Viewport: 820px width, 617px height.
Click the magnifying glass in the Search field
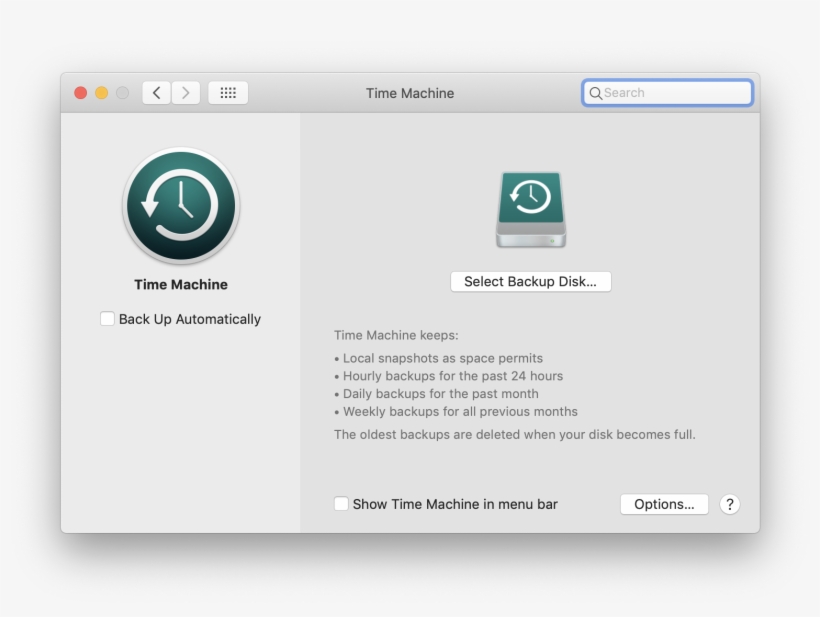596,92
